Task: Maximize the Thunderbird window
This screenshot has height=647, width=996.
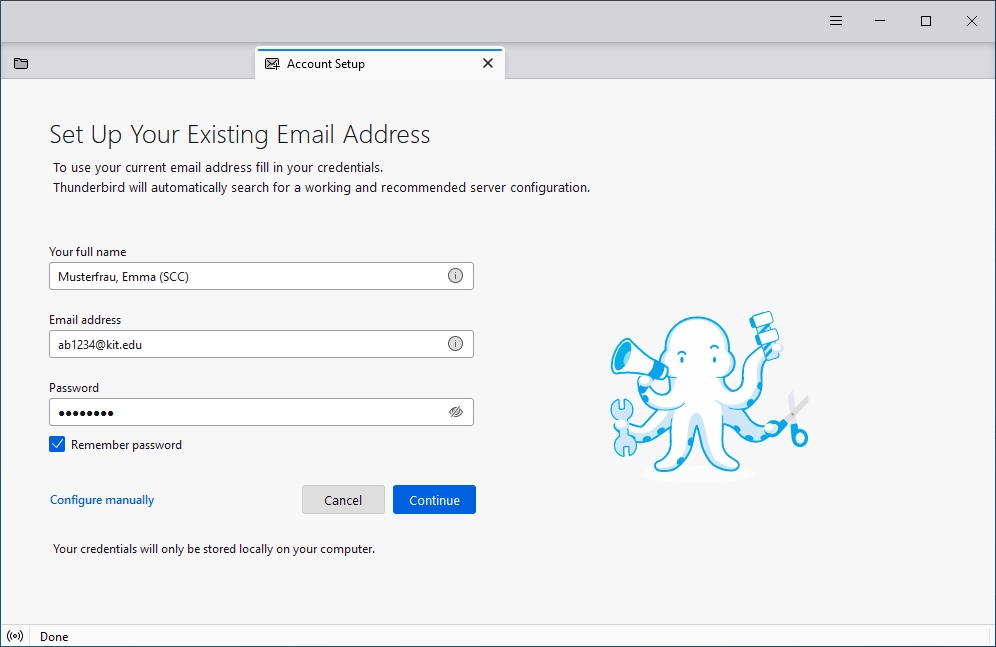Action: [926, 21]
